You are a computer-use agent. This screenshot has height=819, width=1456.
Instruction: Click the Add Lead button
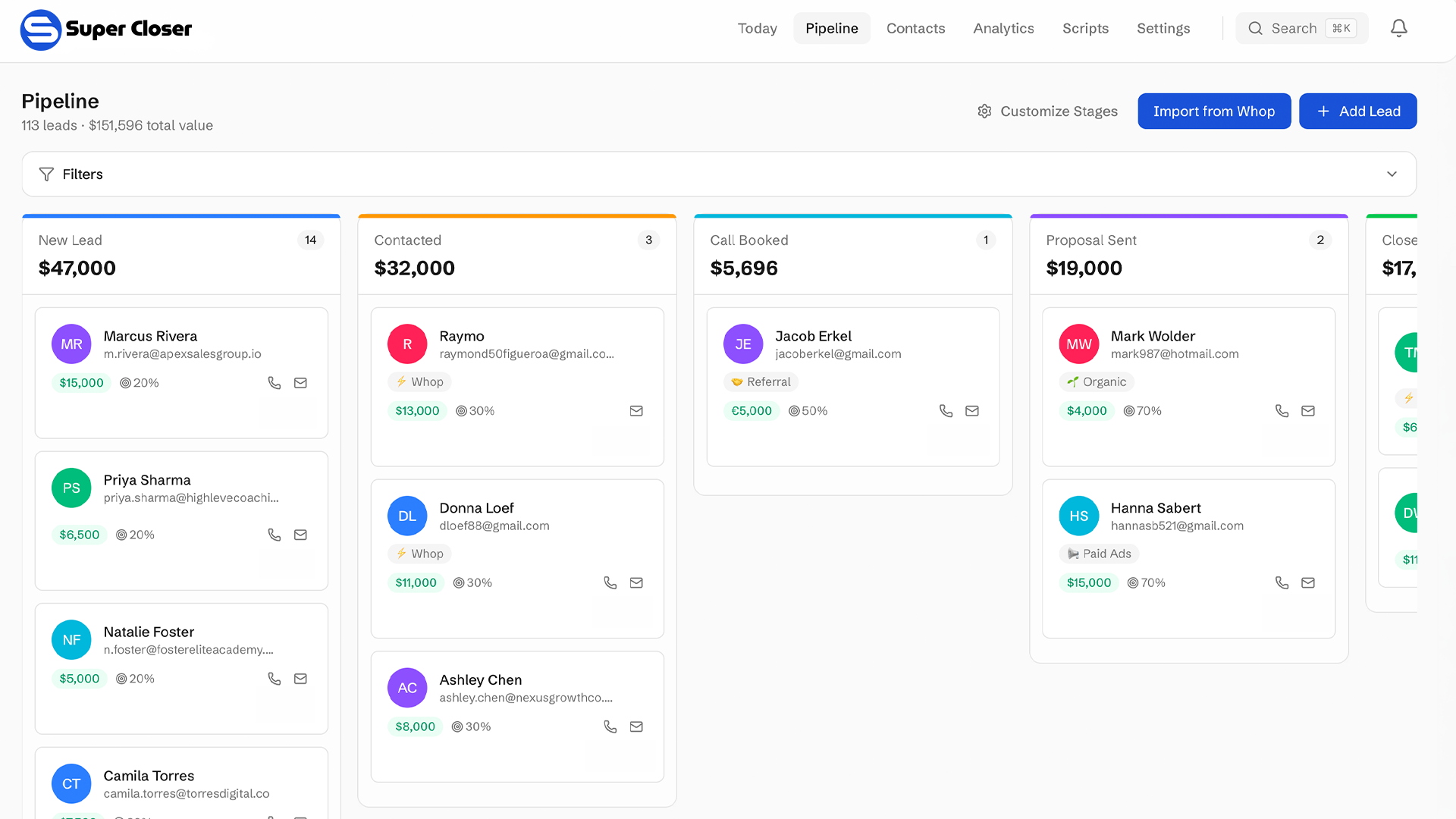[1357, 111]
